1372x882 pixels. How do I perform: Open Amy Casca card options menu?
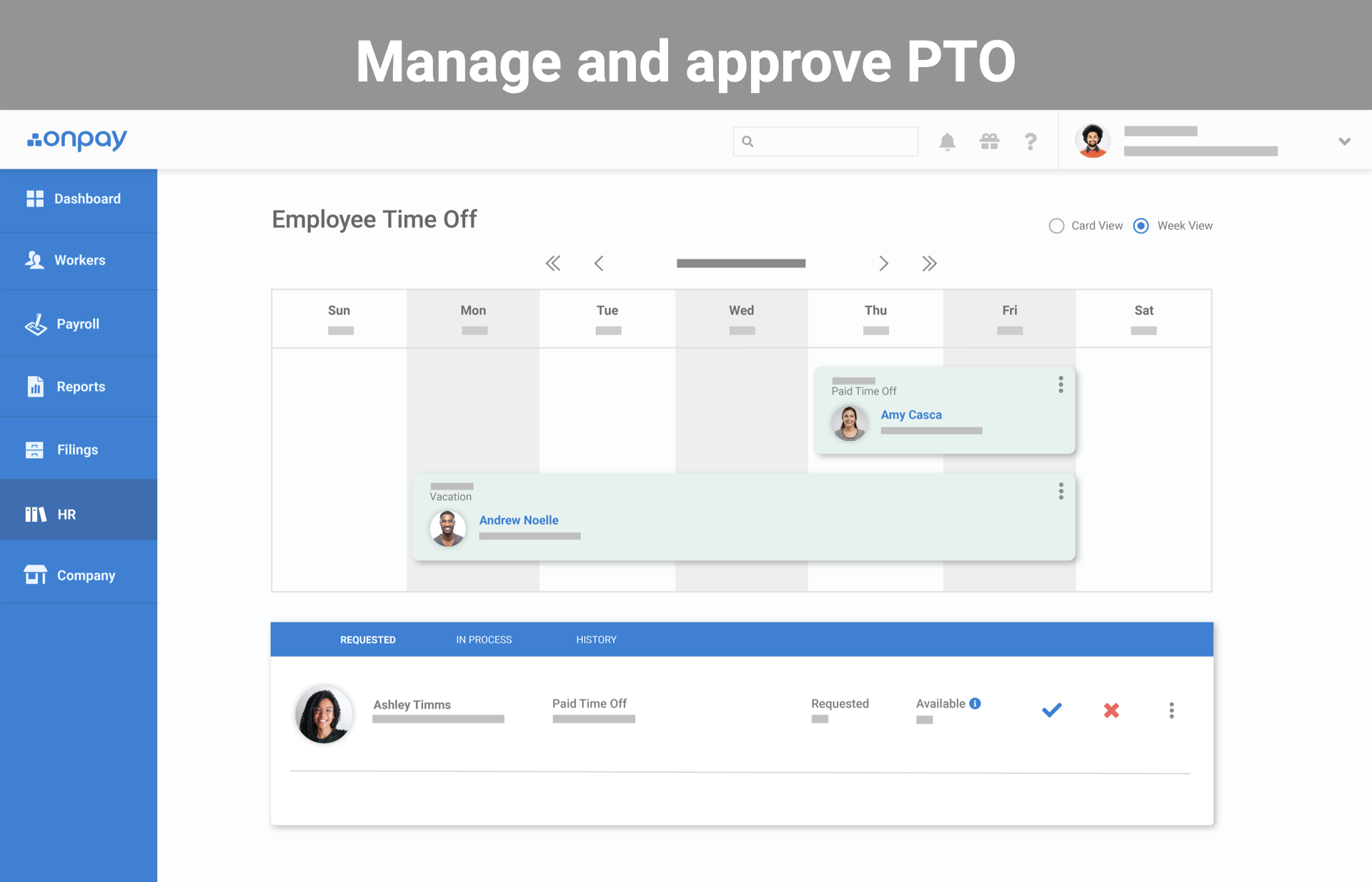click(1060, 385)
